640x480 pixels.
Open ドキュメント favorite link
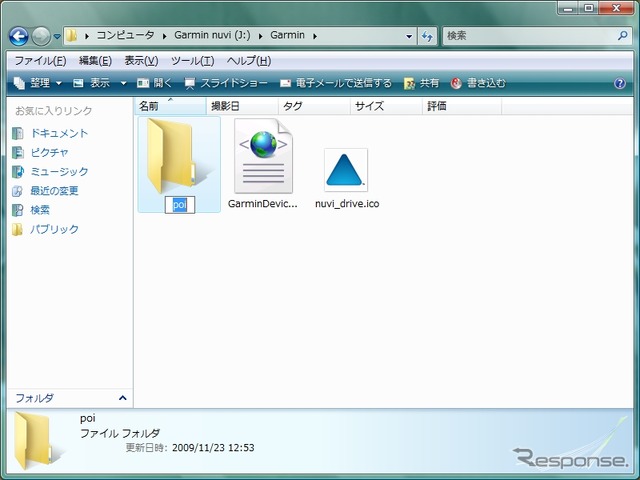point(50,133)
